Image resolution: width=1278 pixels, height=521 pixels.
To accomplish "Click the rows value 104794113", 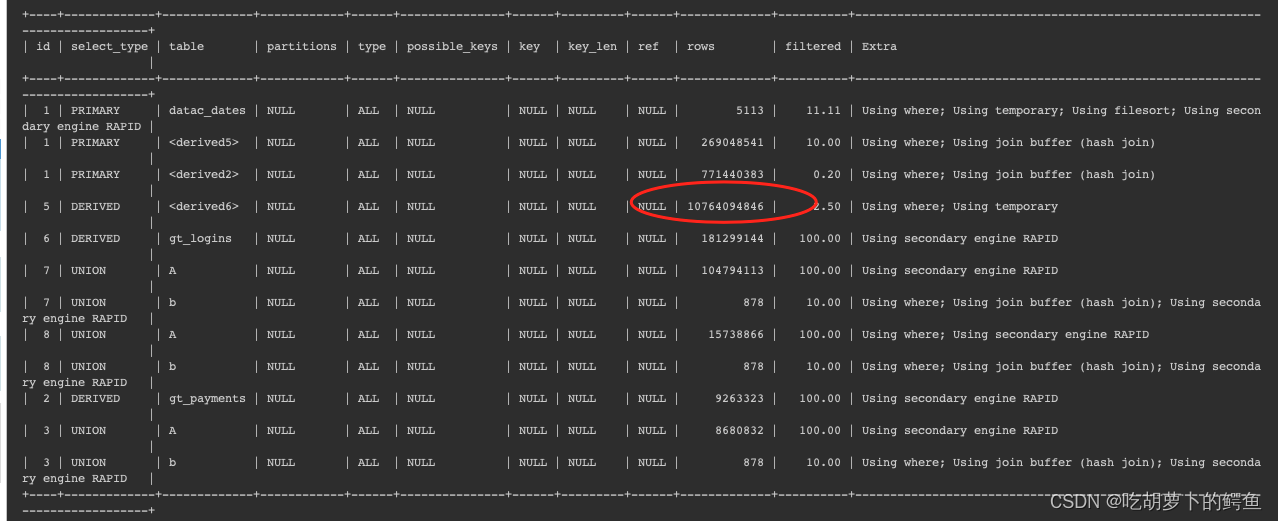I will coord(732,271).
